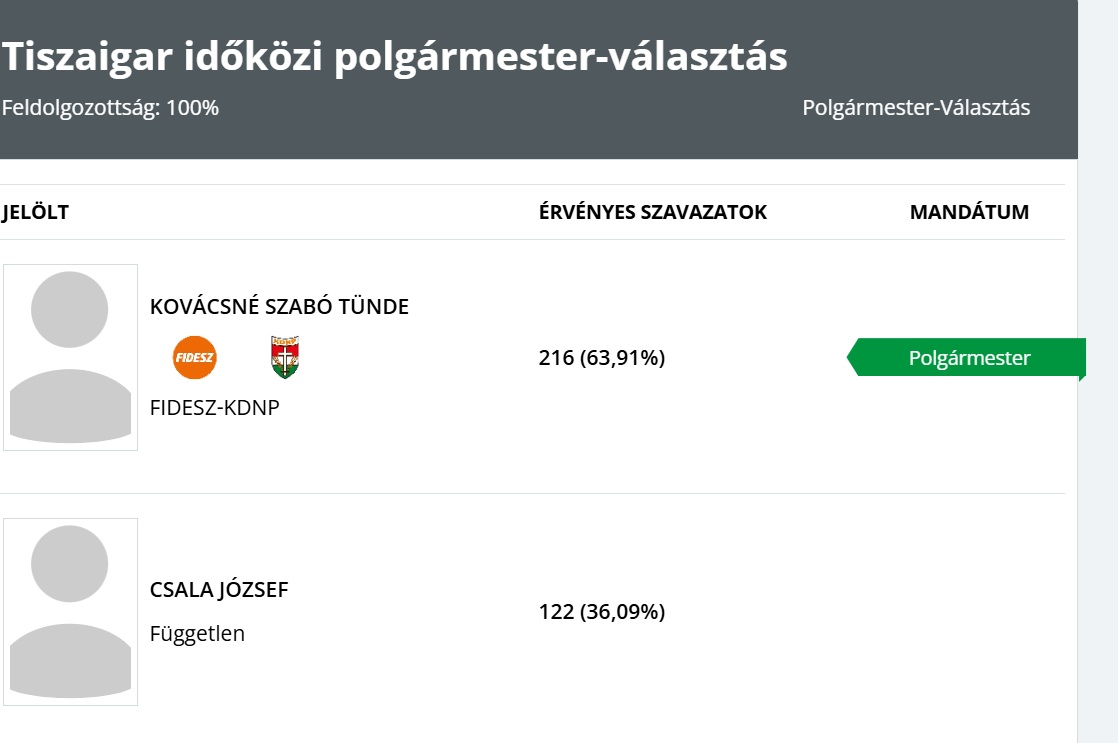
Task: Click the Feldolgozottság: 100% status text
Action: [x=111, y=108]
